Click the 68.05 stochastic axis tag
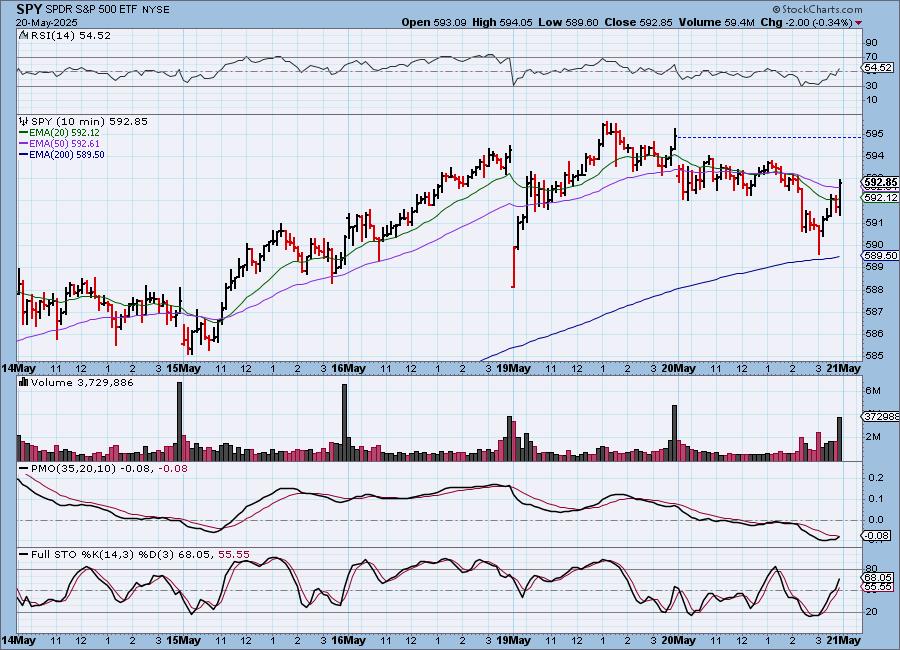The height and width of the screenshot is (650, 900). click(878, 578)
